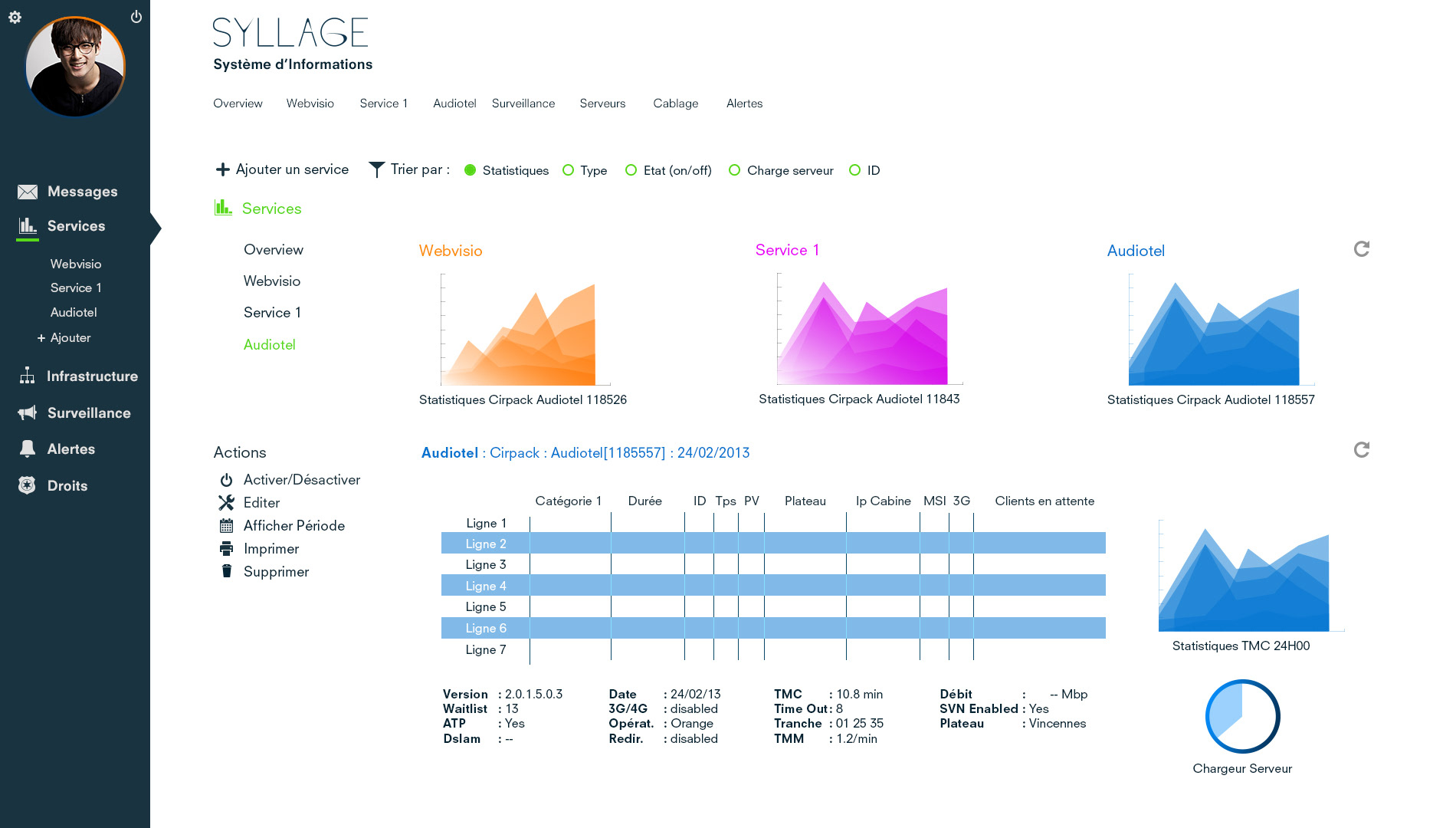The image size is (1456, 828).
Task: Select the Type sort radio button
Action: [x=568, y=170]
